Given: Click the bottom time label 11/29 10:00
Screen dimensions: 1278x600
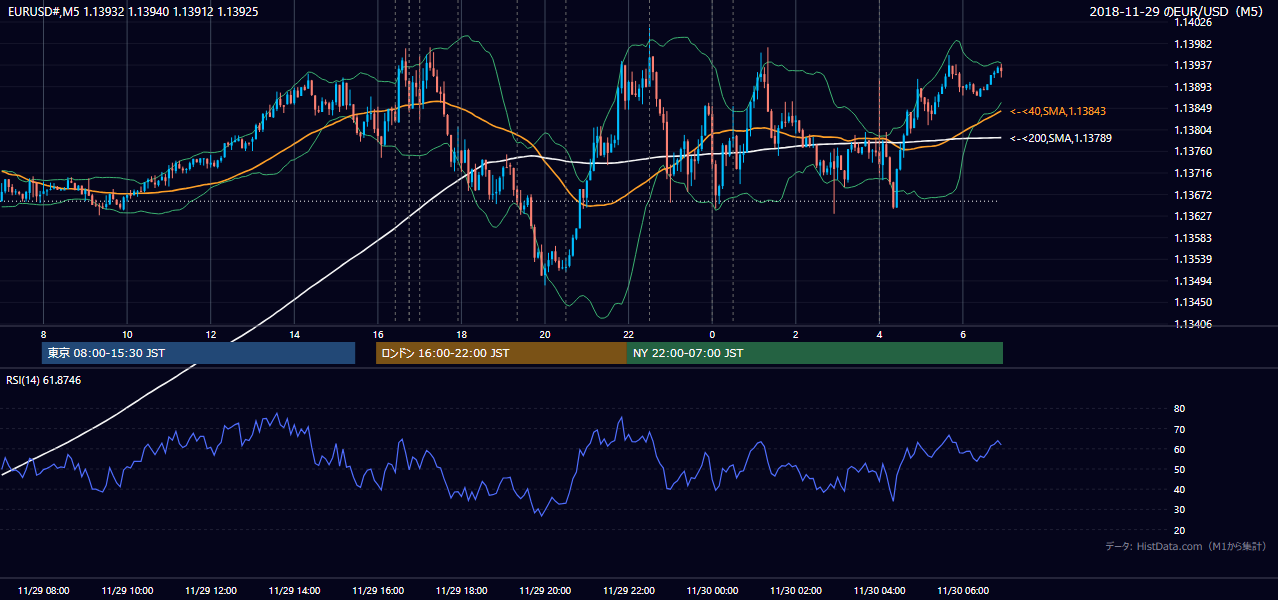Looking at the screenshot, I should point(127,591).
